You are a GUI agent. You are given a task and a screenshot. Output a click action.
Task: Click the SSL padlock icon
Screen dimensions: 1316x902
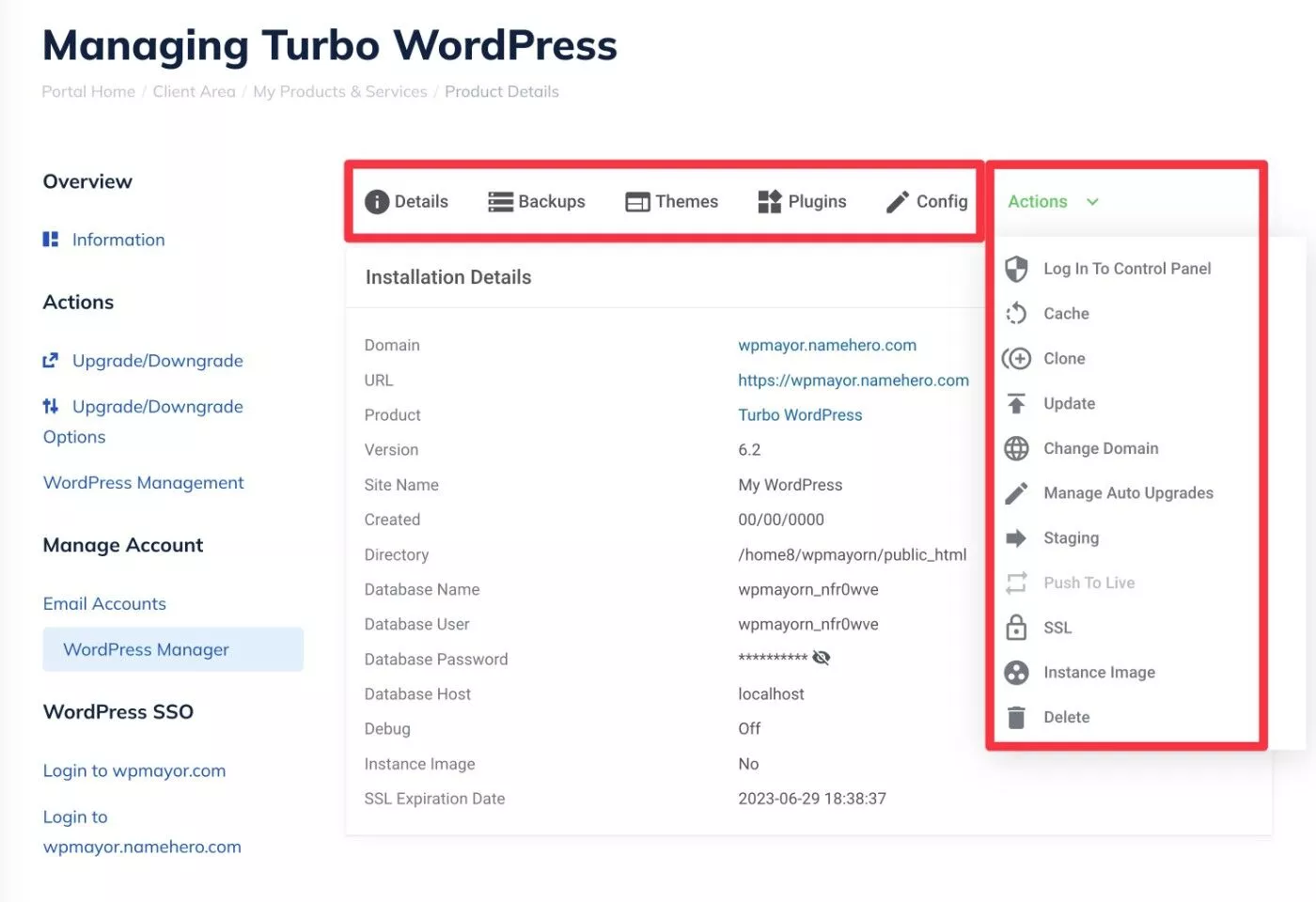(x=1016, y=628)
